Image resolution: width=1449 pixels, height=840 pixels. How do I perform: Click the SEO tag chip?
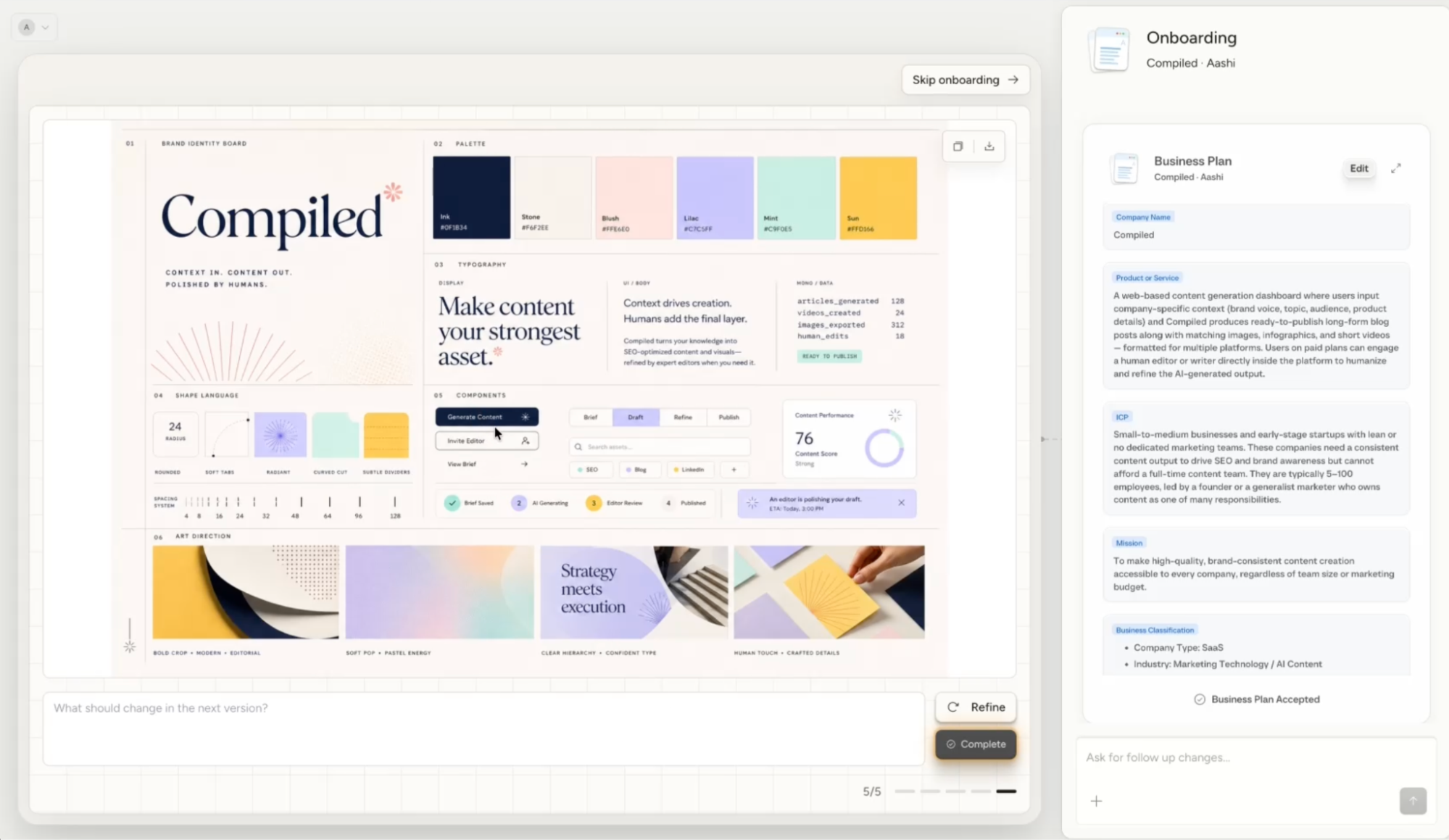pos(591,470)
